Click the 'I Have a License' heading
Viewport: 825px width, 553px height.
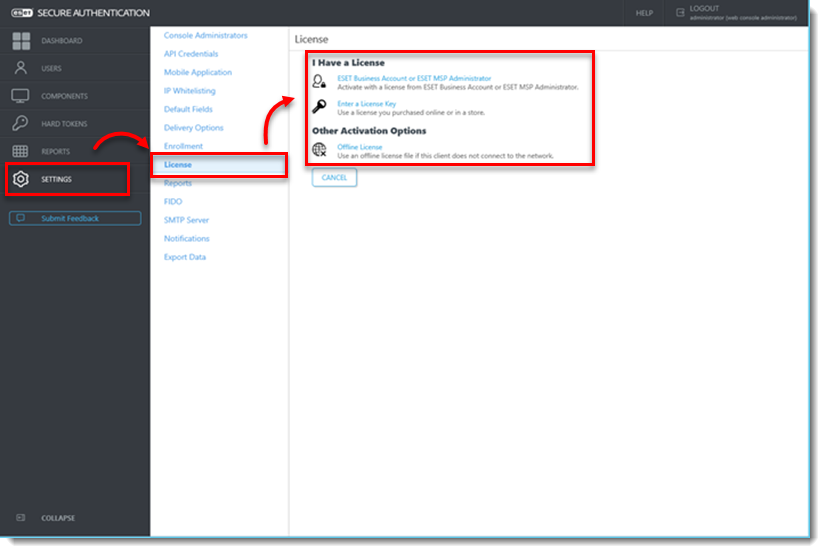click(x=348, y=63)
